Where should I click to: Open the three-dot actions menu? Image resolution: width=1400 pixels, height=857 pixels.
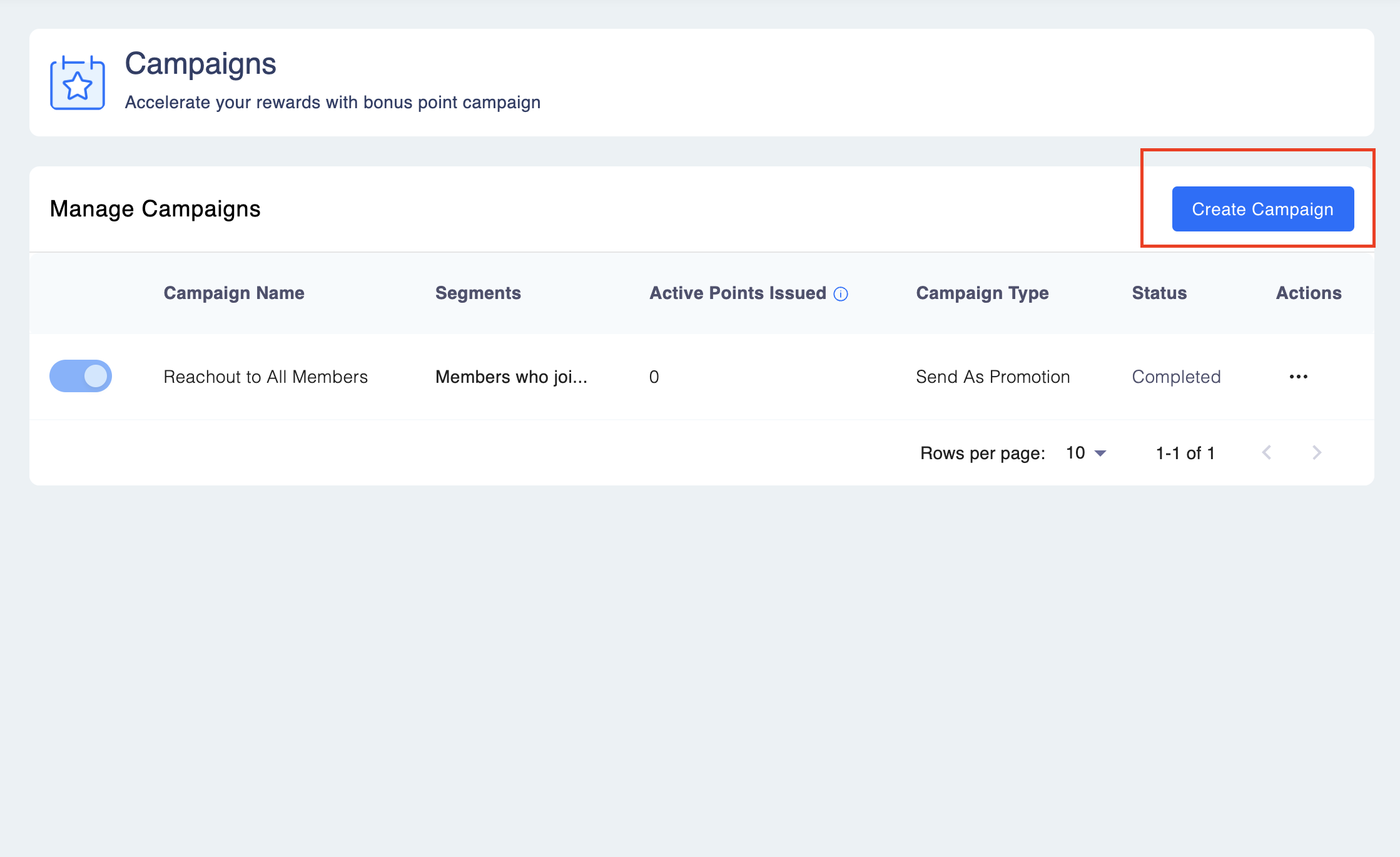(x=1298, y=377)
